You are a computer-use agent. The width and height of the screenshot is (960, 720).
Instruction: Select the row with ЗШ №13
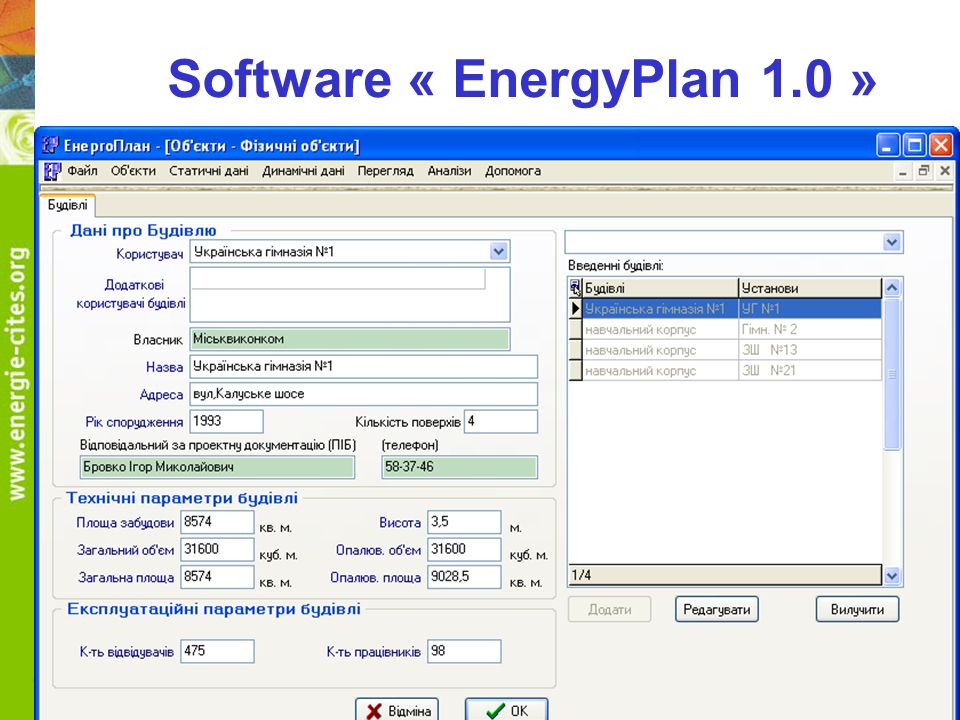click(726, 350)
